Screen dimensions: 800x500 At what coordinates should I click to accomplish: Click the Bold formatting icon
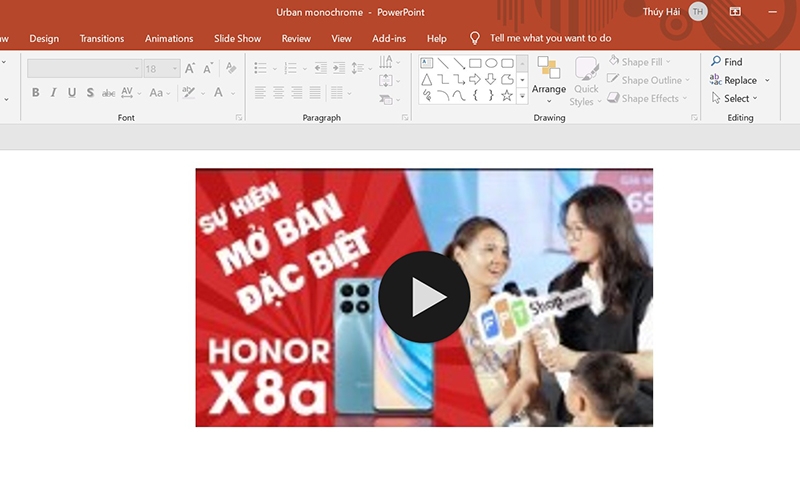pos(35,92)
